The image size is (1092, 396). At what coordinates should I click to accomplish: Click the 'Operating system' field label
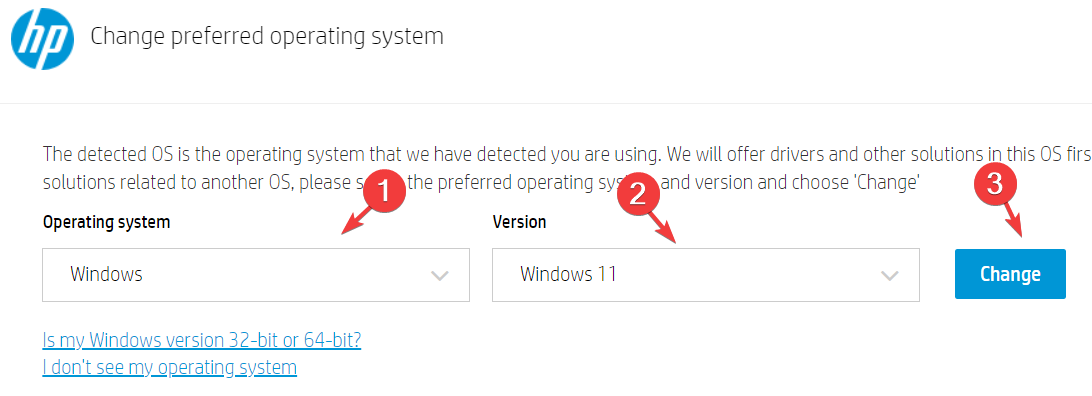[x=107, y=222]
